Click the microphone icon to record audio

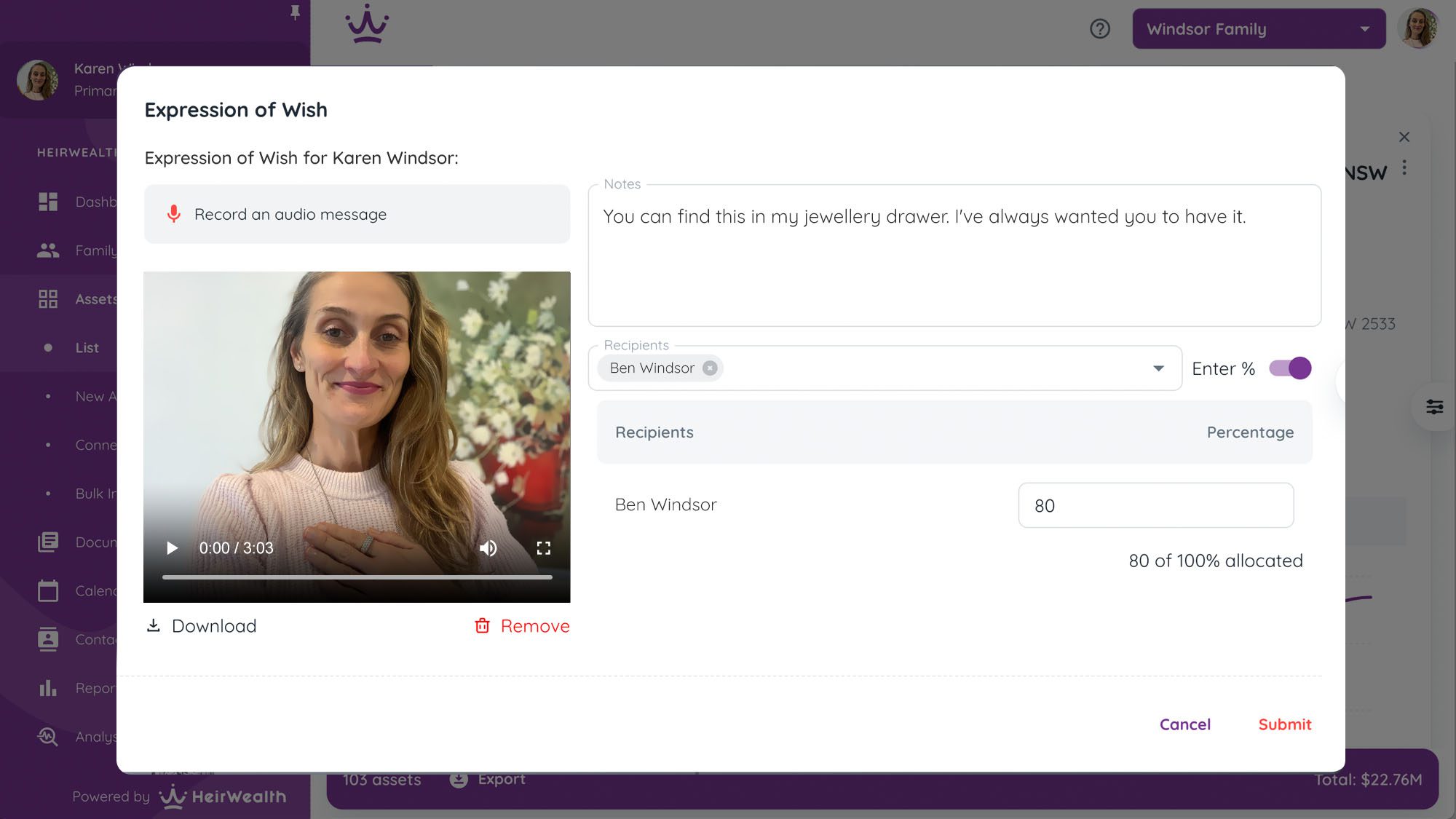173,214
